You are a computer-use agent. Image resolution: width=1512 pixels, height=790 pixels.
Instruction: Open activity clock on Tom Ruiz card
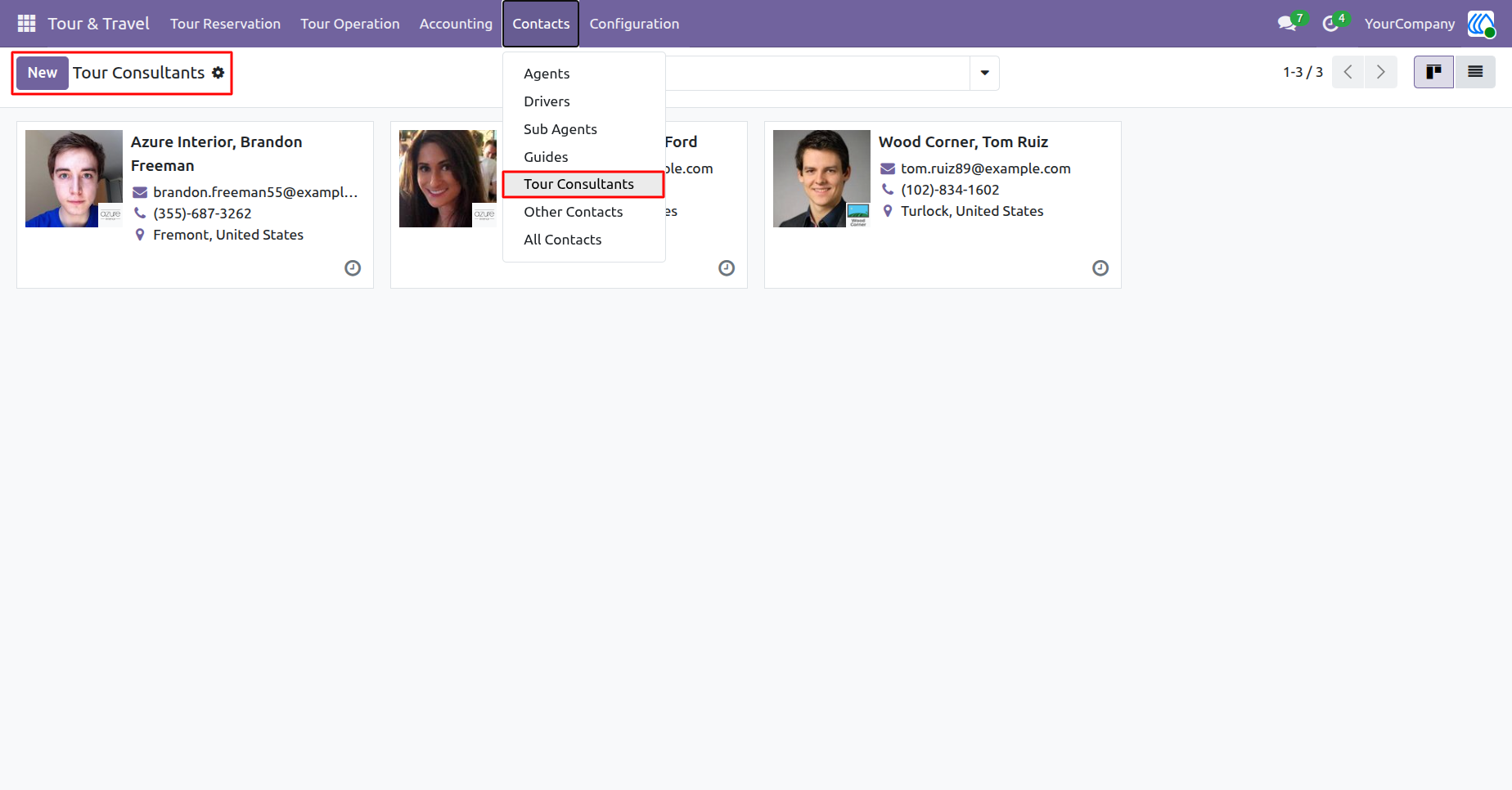point(1100,268)
